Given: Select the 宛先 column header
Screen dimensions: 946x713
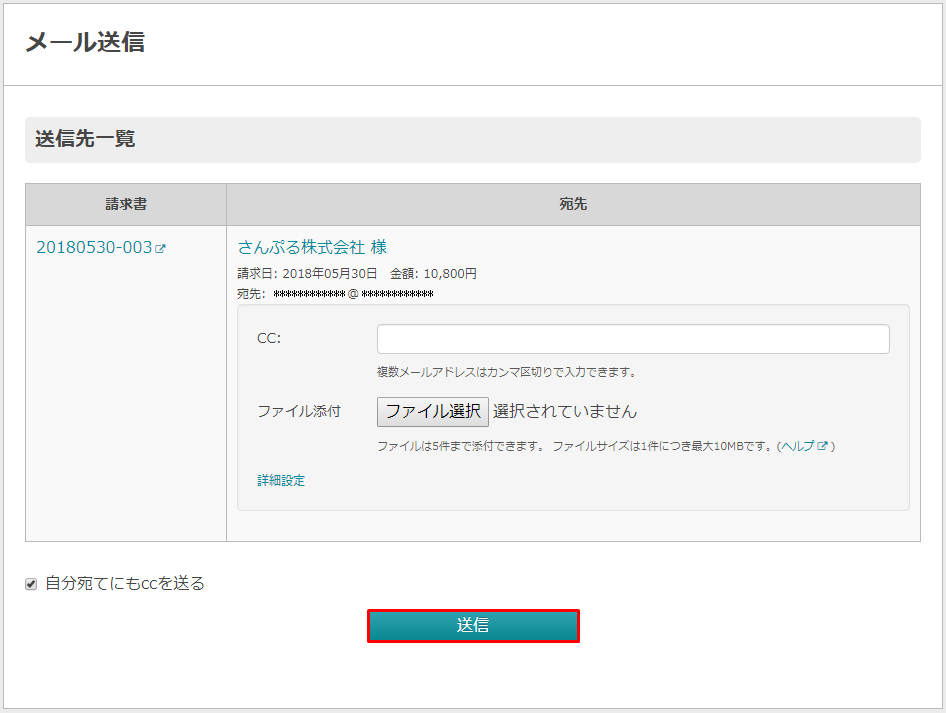Looking at the screenshot, I should coord(573,204).
